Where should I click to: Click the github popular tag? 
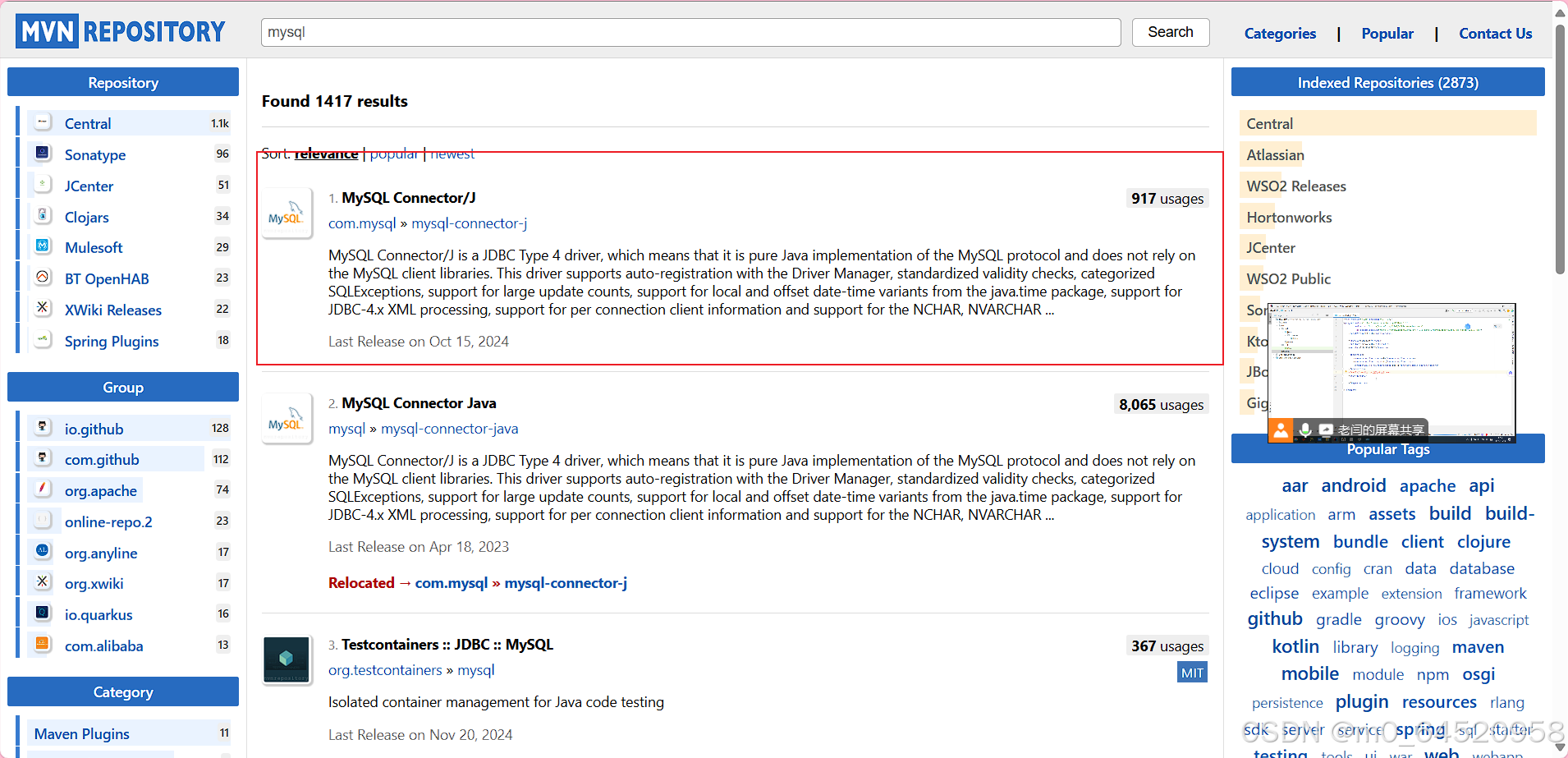[x=1275, y=619]
